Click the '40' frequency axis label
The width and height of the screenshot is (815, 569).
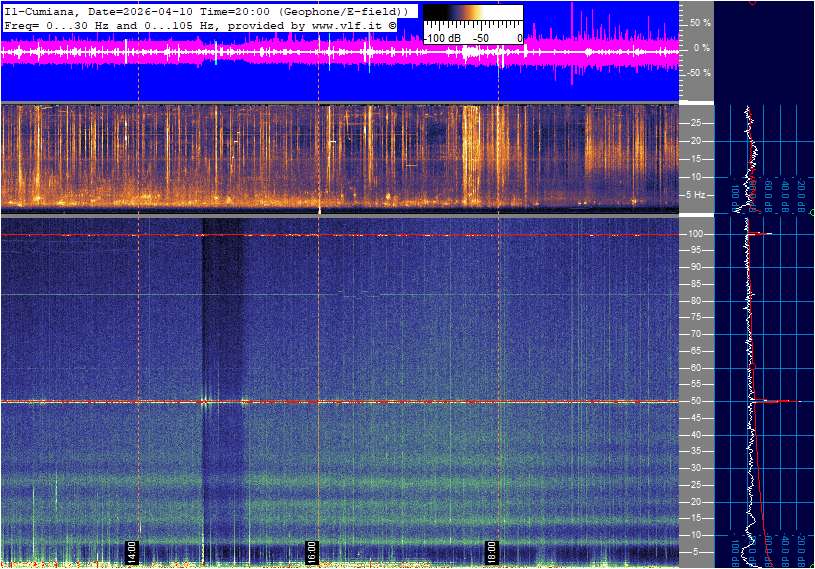click(x=695, y=435)
